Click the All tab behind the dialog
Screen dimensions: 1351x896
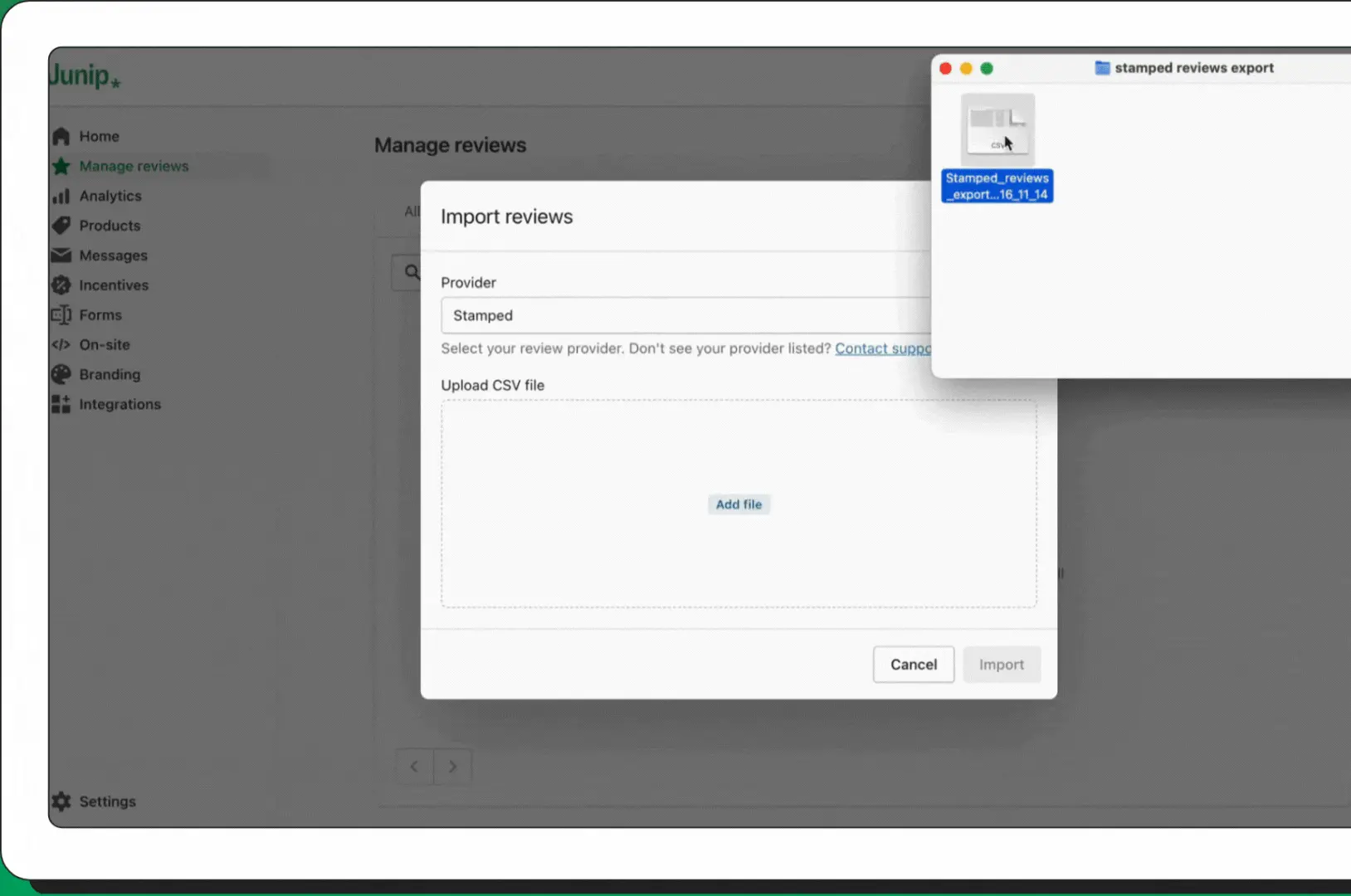(412, 212)
